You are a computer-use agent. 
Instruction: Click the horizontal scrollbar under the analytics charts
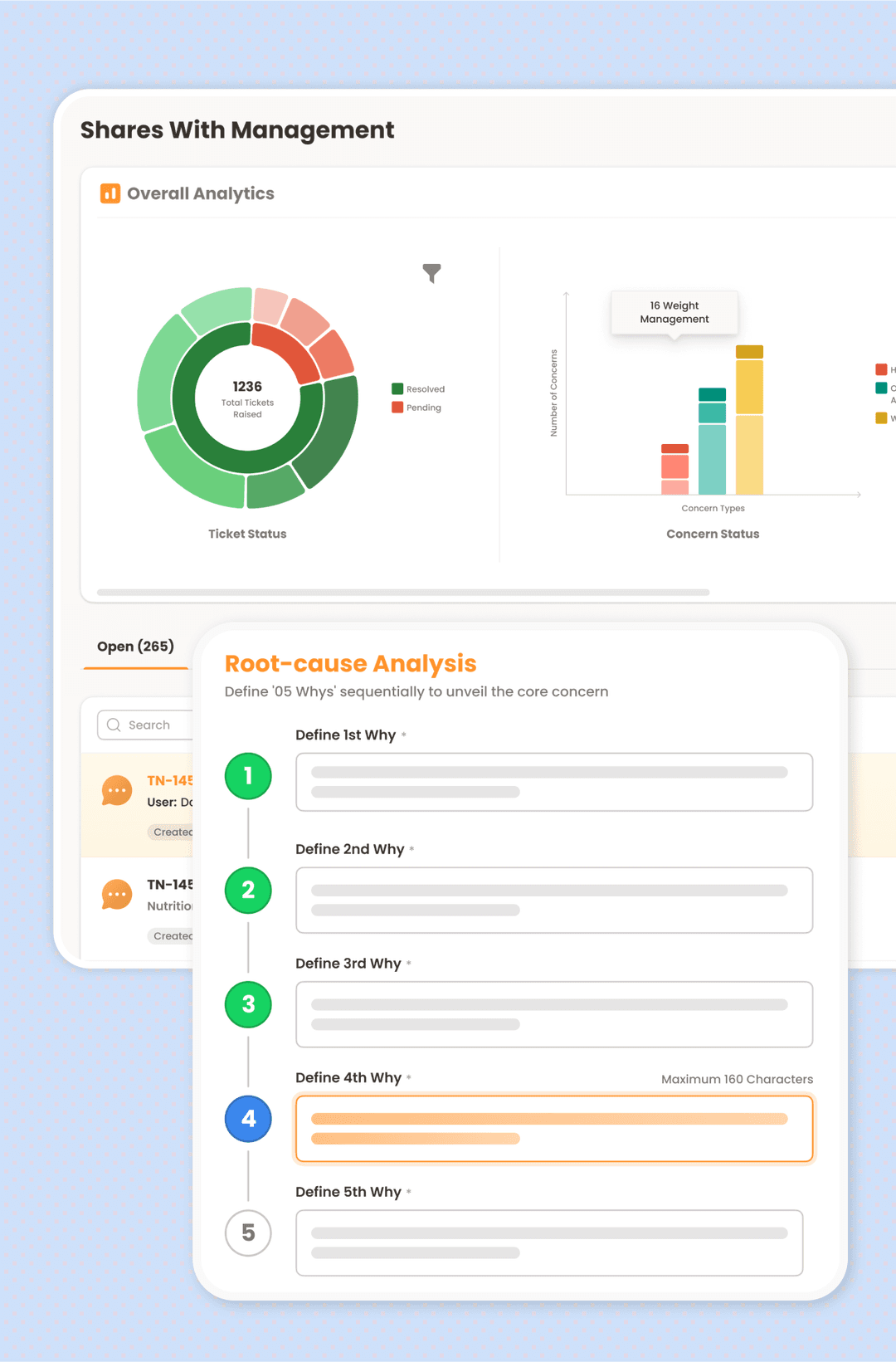(x=403, y=593)
